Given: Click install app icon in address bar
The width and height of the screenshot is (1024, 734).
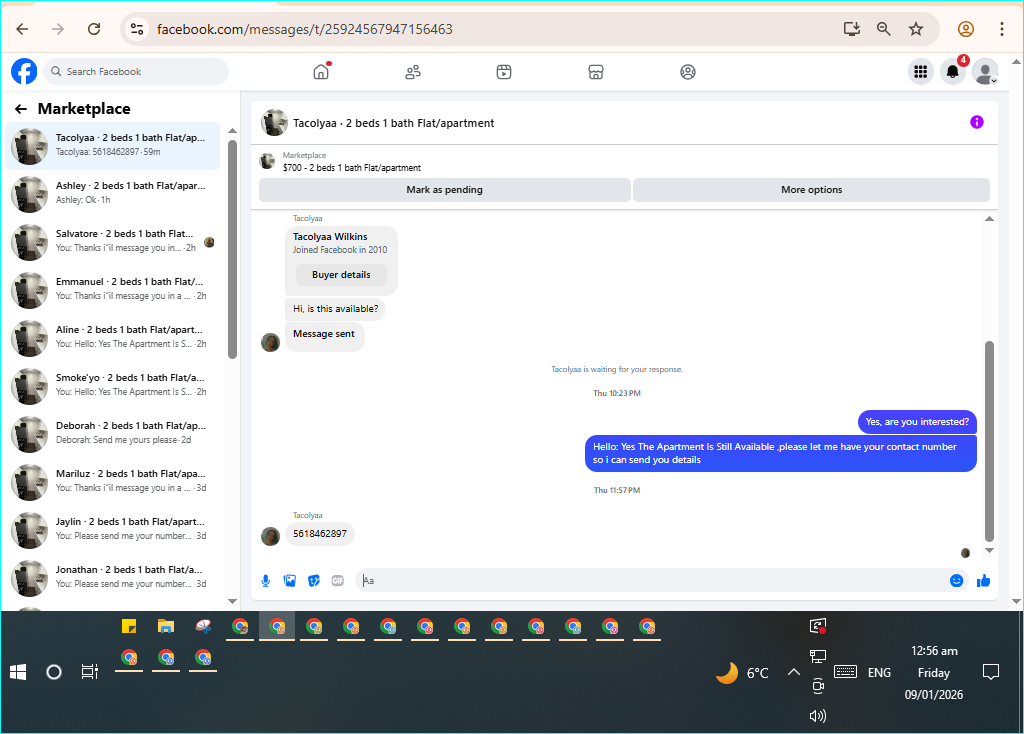Looking at the screenshot, I should (852, 29).
